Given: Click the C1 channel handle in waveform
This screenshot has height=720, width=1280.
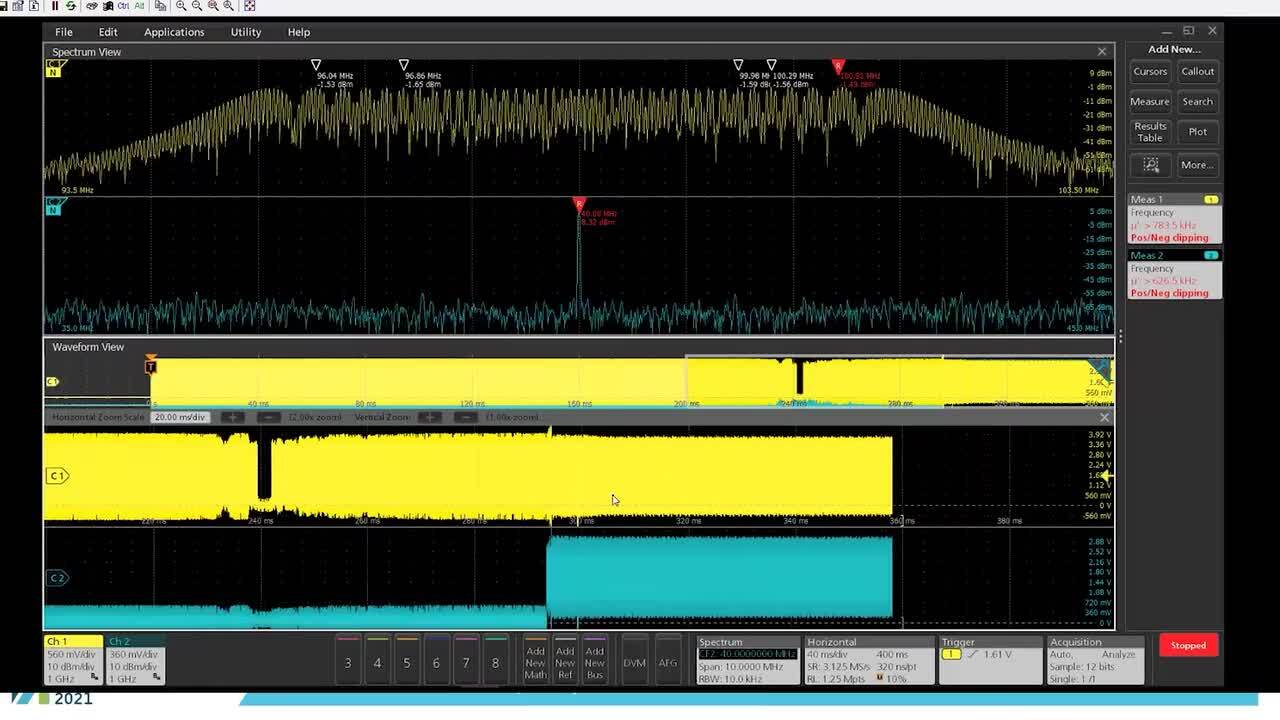Looking at the screenshot, I should pos(57,476).
